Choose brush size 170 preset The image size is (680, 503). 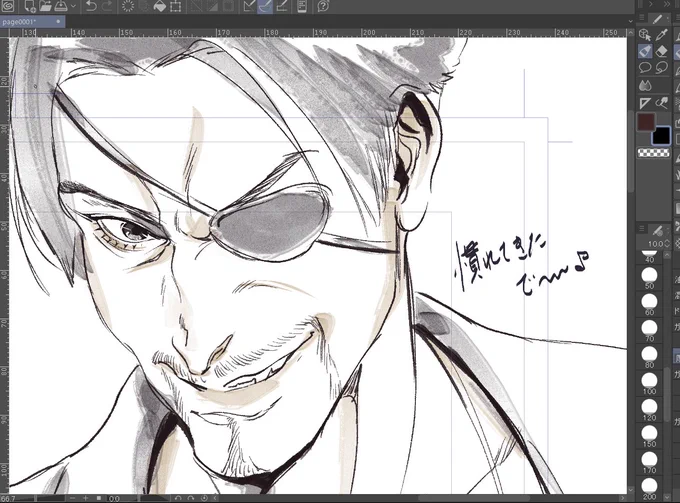click(649, 463)
